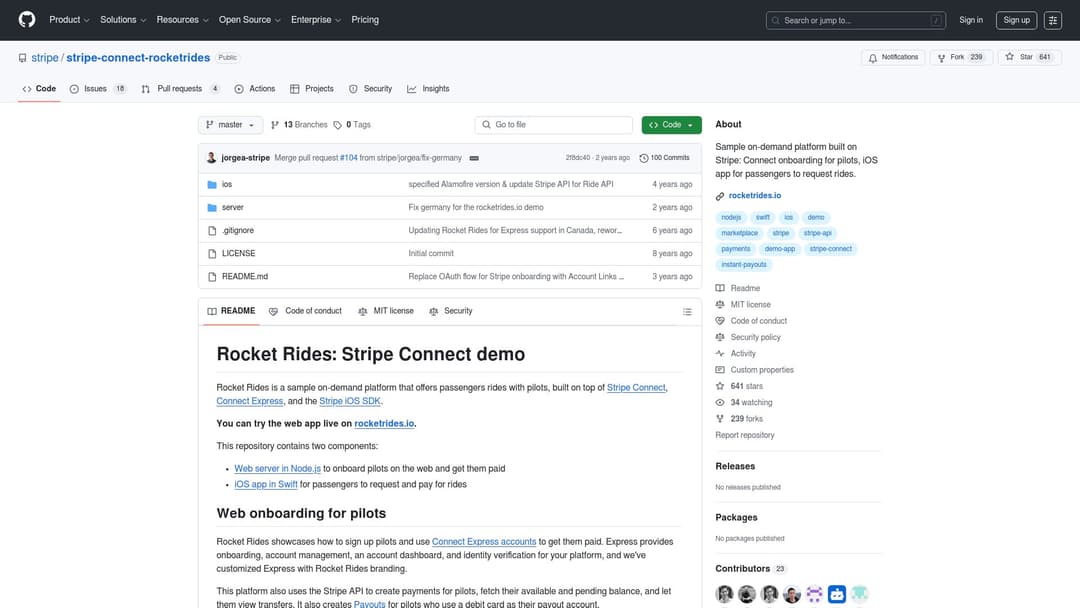1080x608 pixels.
Task: View the 34 watching list
Action: pyautogui.click(x=751, y=403)
